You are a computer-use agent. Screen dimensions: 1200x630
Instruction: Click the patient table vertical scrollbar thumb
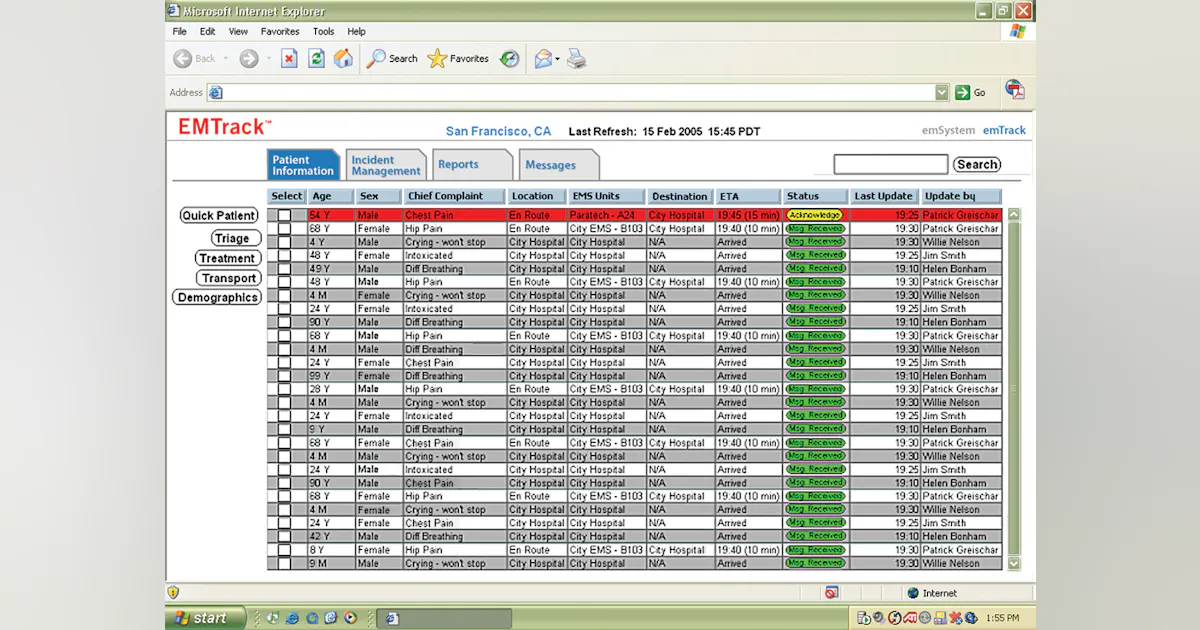1014,388
